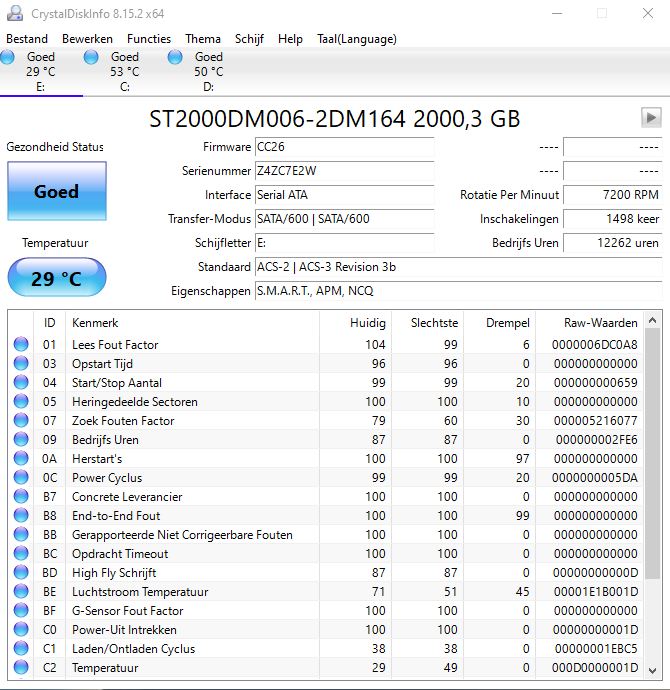Click the status circle for Herstart's
The image size is (670, 690).
pos(21,458)
